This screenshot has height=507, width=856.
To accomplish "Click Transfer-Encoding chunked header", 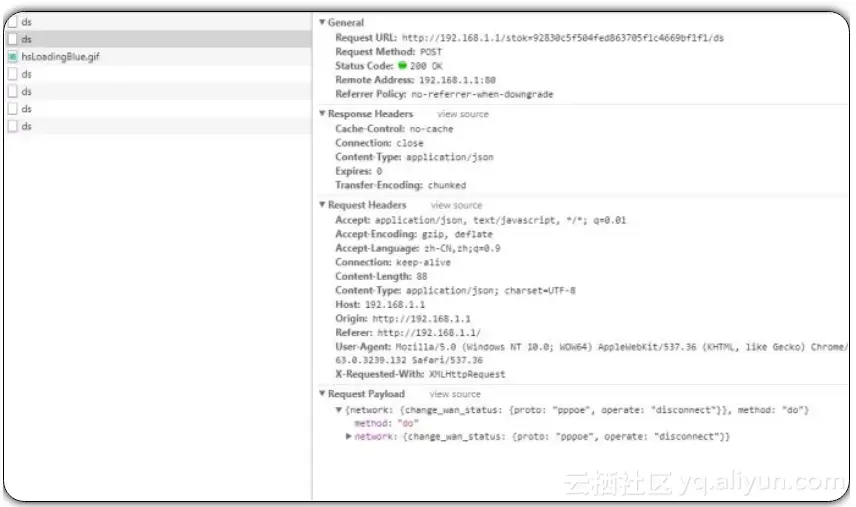I will tap(401, 185).
